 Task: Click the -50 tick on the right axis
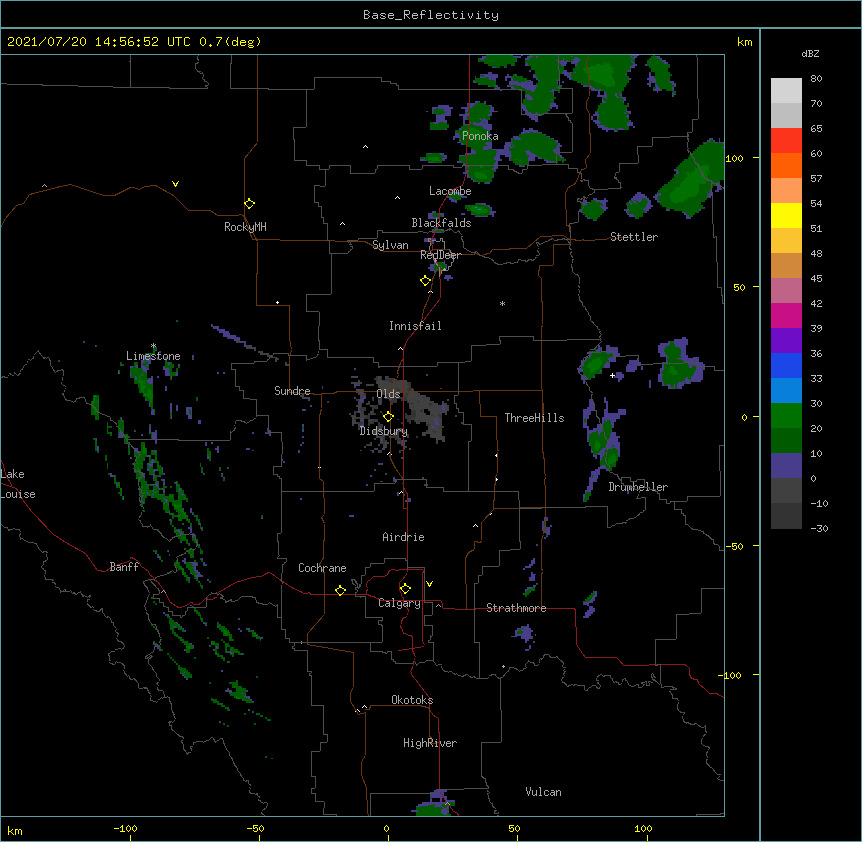[x=734, y=546]
